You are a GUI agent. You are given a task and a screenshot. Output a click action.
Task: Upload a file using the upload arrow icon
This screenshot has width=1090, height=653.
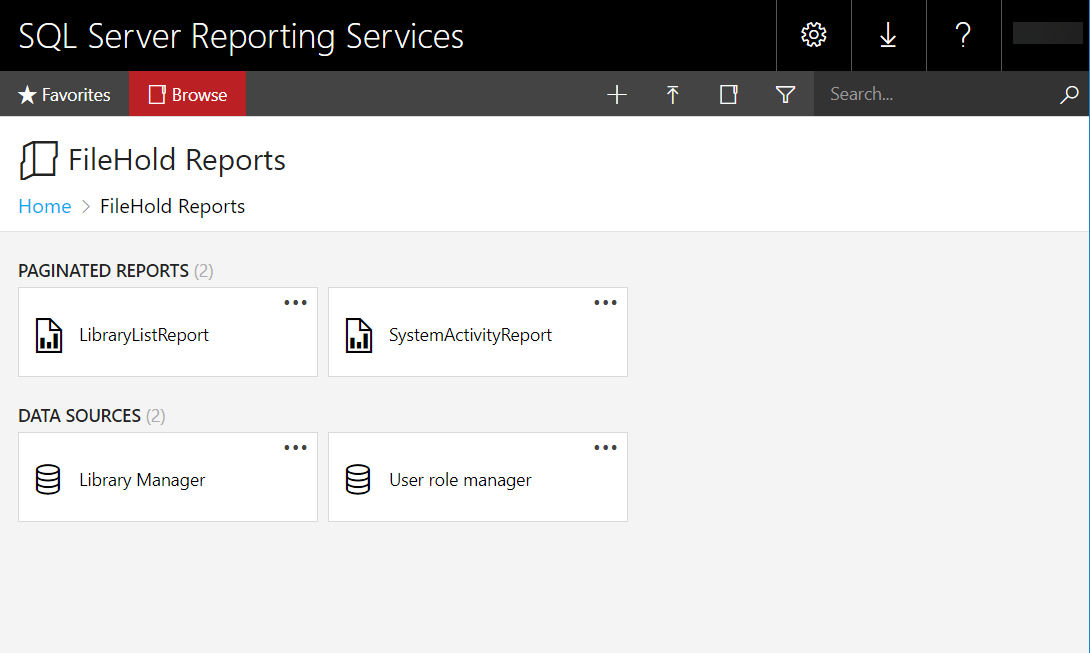click(x=672, y=94)
